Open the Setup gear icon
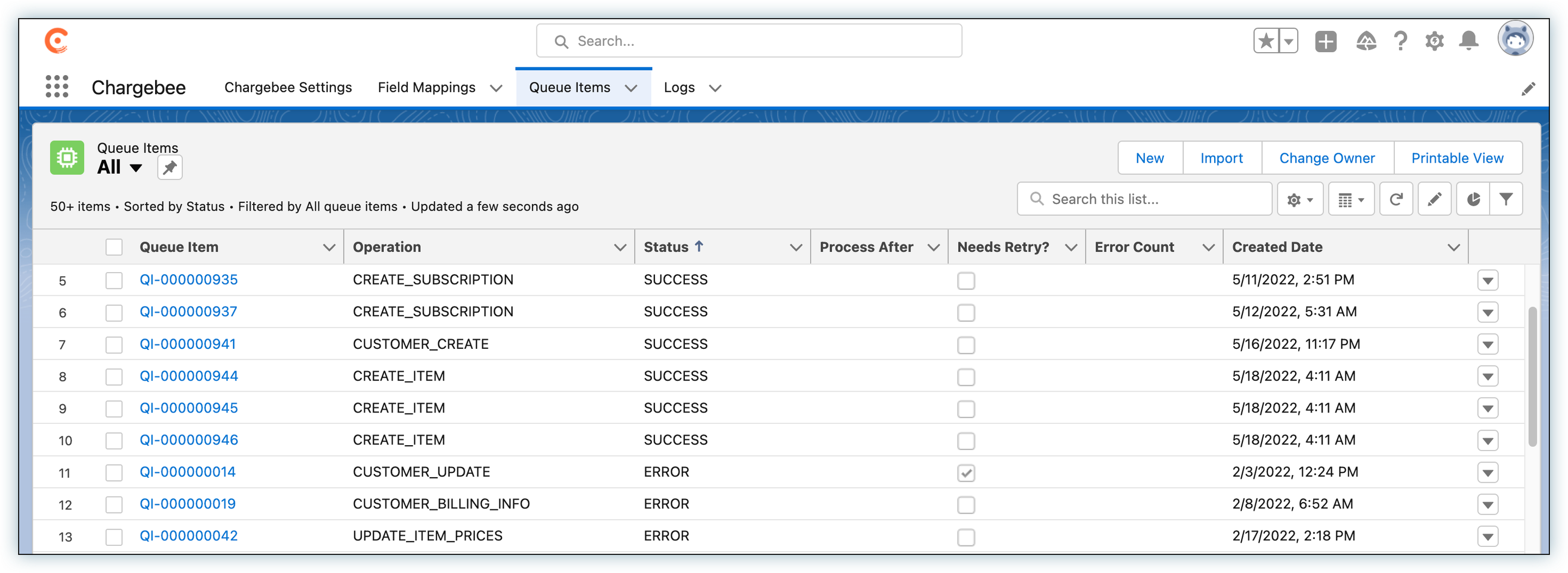Viewport: 1568px width, 573px height. pyautogui.click(x=1434, y=41)
